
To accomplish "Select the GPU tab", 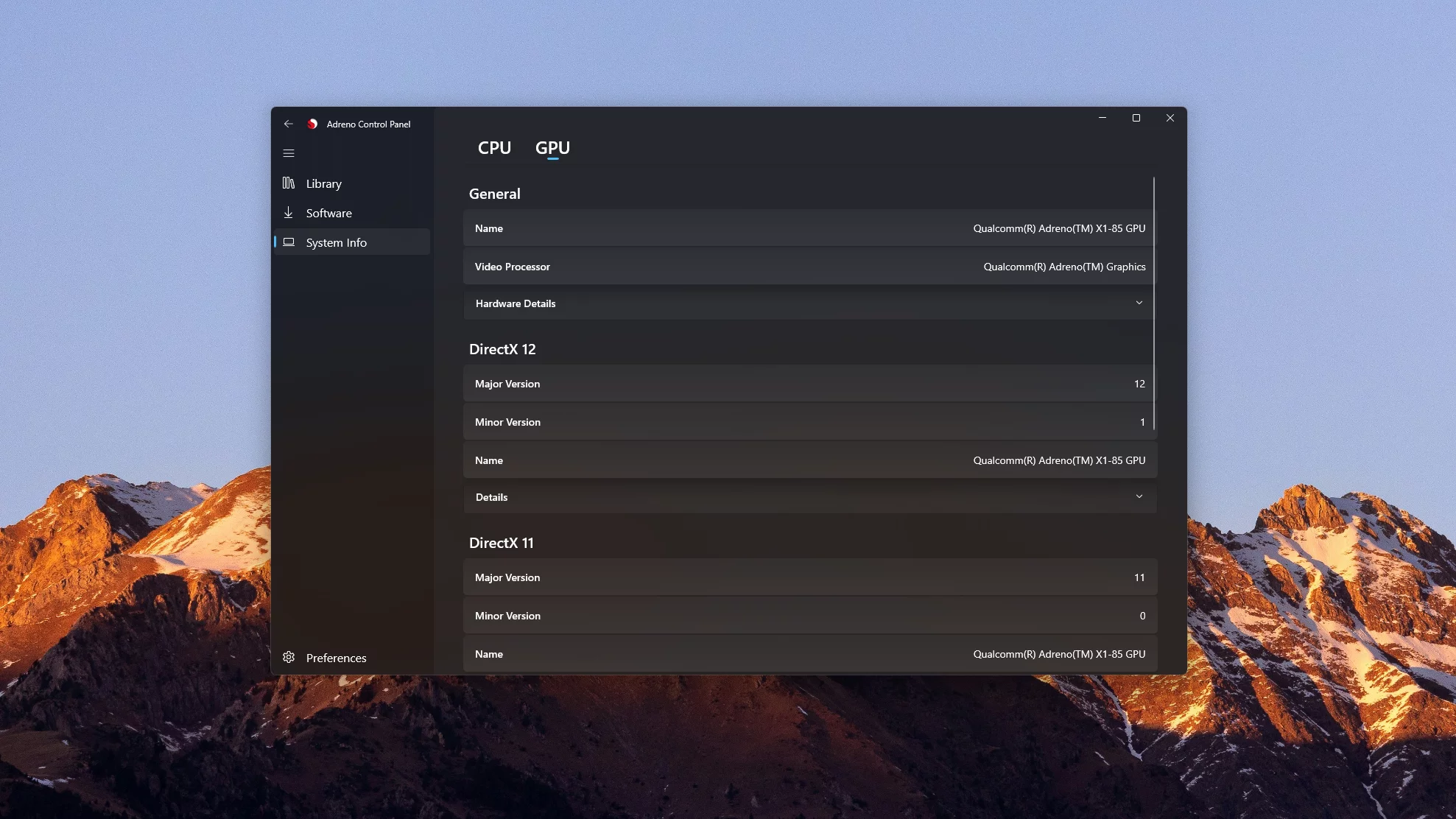I will (x=552, y=148).
